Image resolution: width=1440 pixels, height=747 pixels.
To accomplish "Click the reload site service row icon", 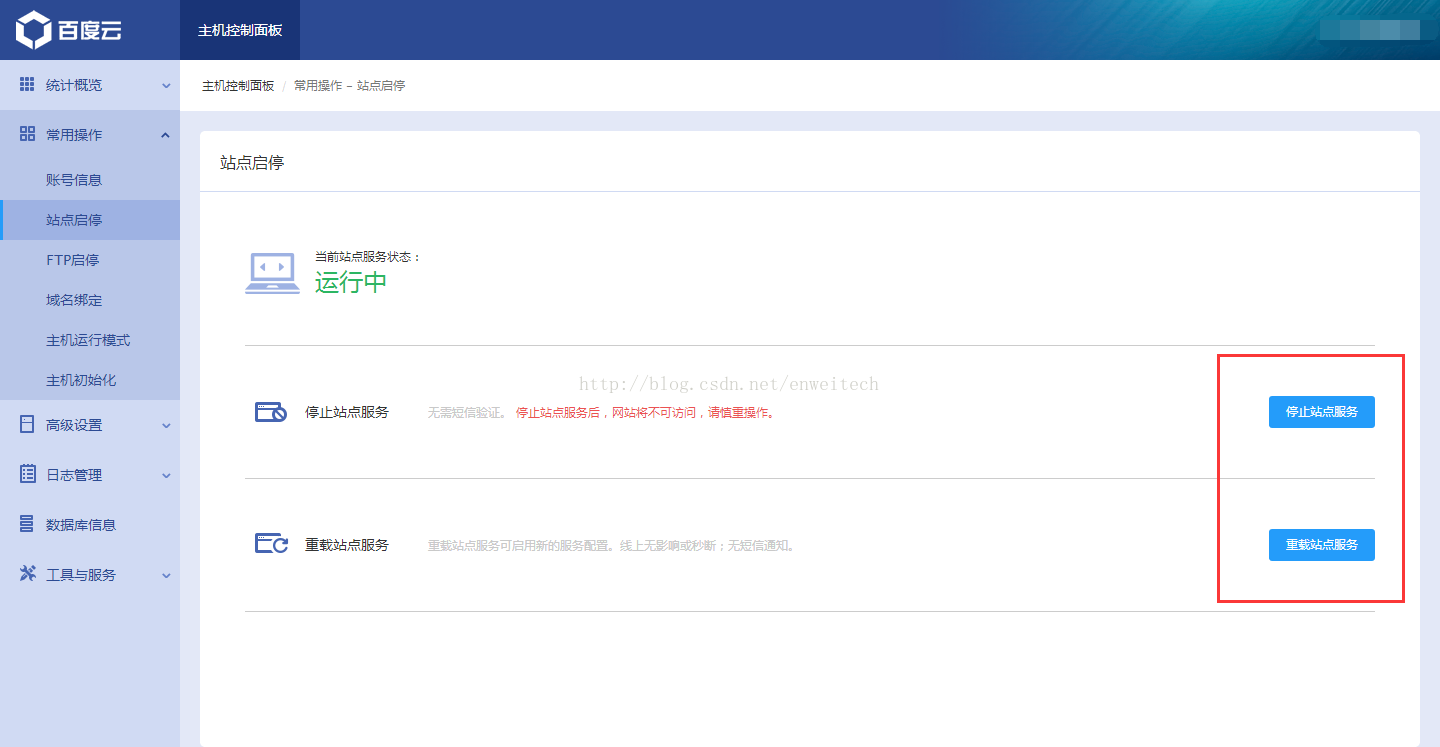I will (271, 545).
